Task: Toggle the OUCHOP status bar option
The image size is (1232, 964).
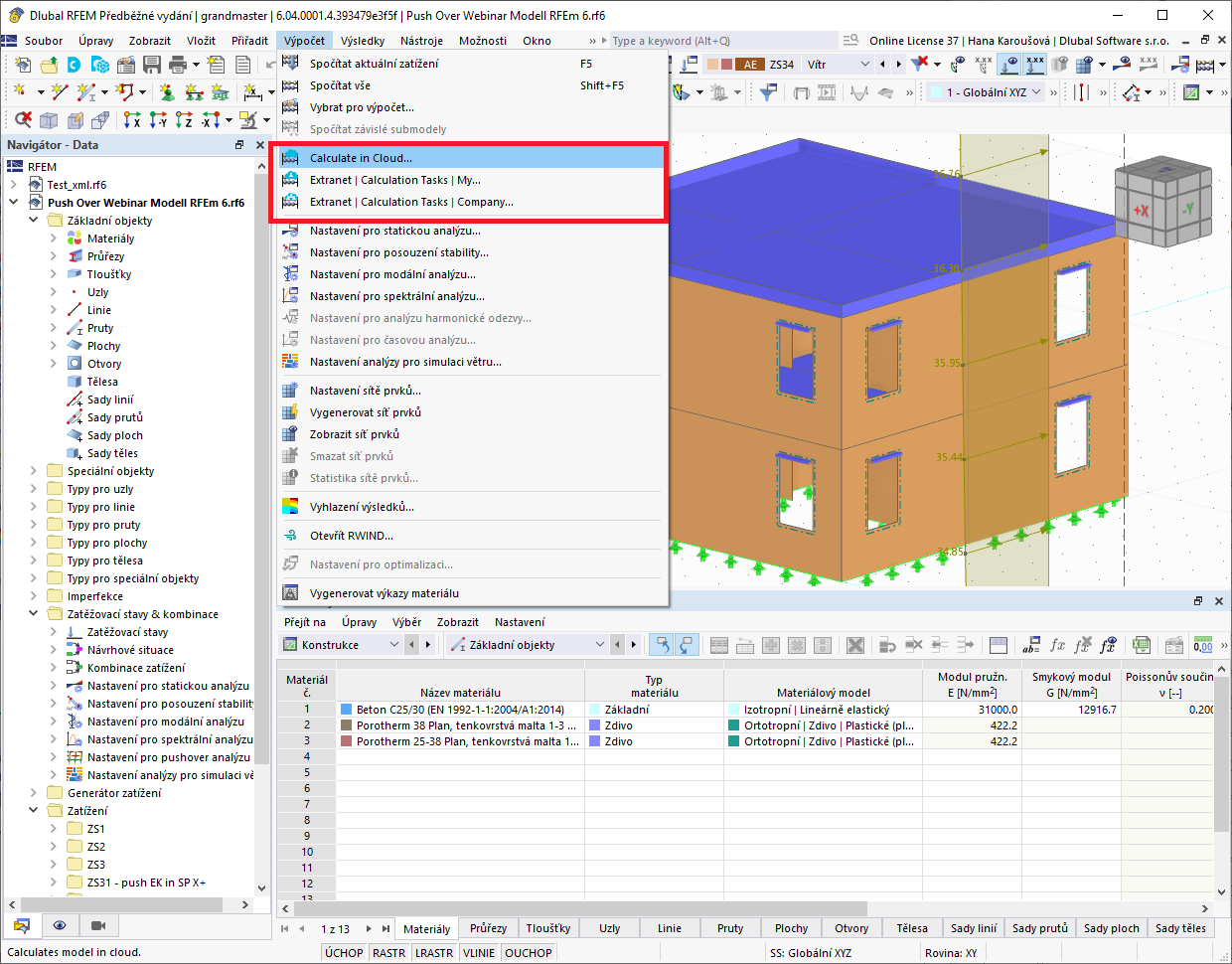Action: [x=528, y=952]
